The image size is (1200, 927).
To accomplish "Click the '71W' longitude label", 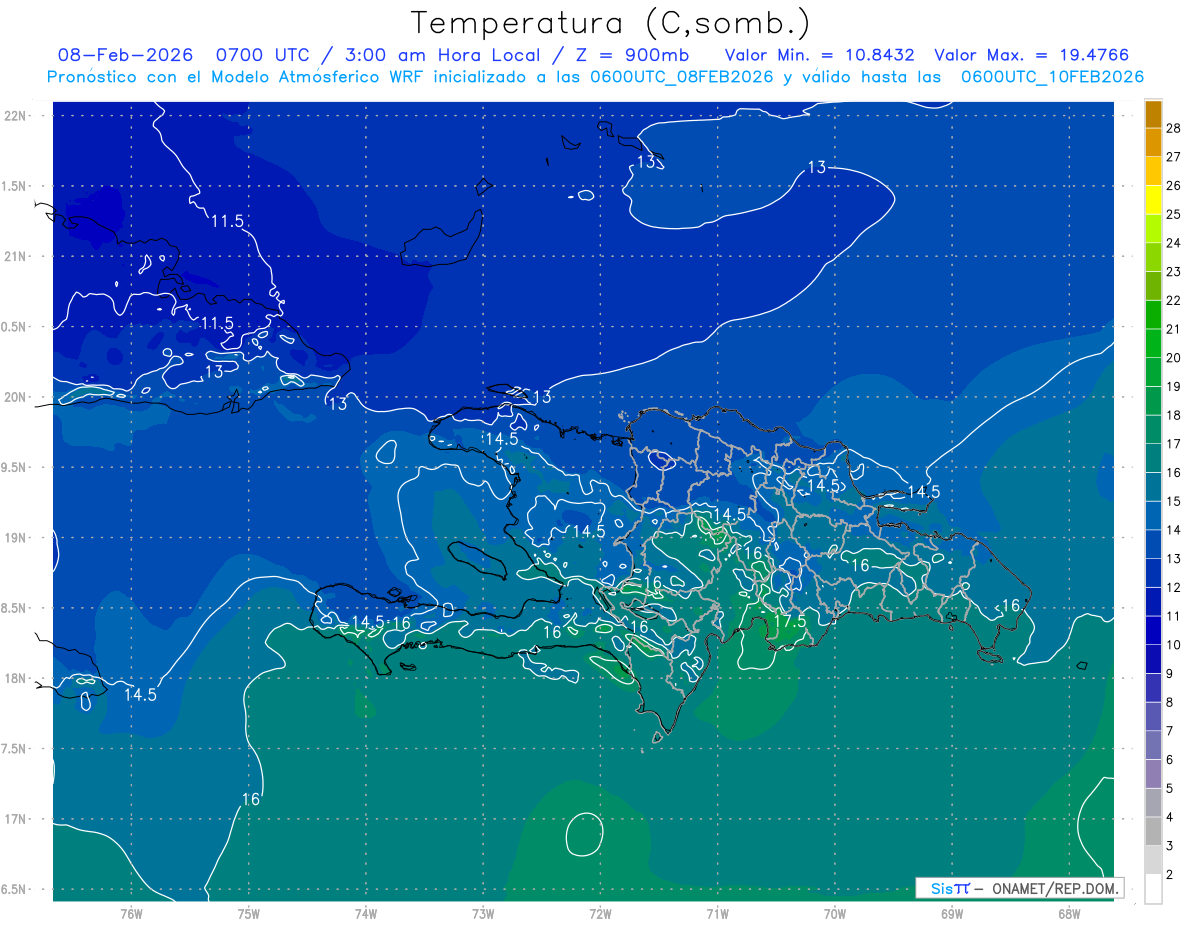I will tap(717, 914).
